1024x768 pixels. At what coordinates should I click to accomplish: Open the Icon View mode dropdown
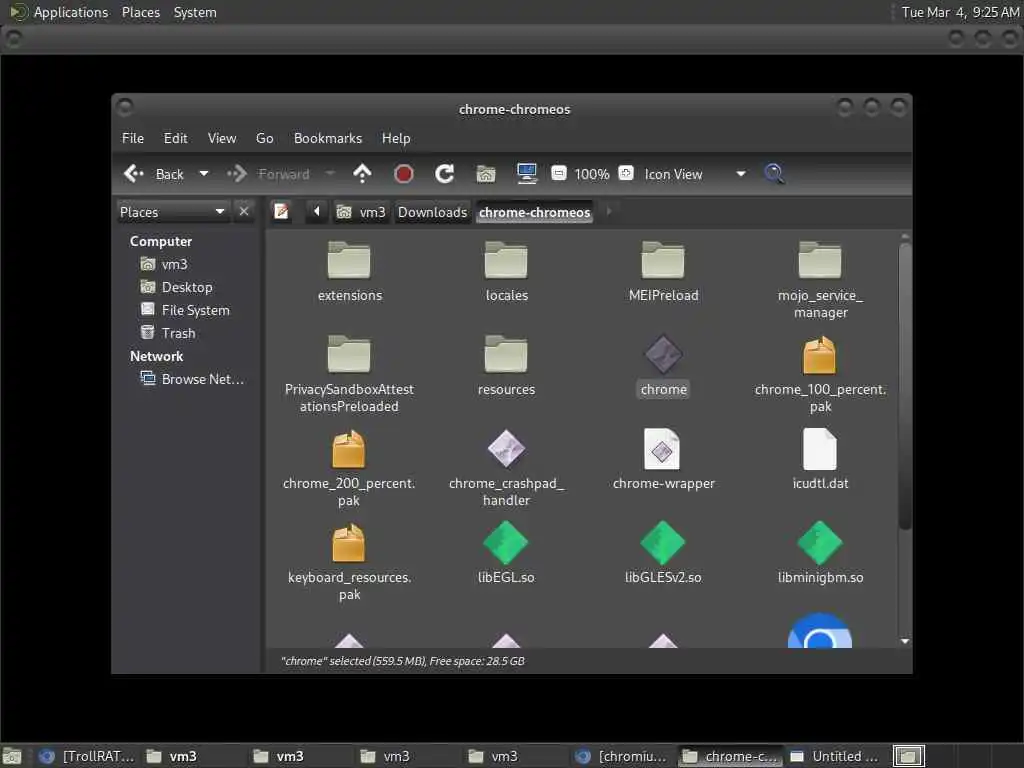click(694, 174)
